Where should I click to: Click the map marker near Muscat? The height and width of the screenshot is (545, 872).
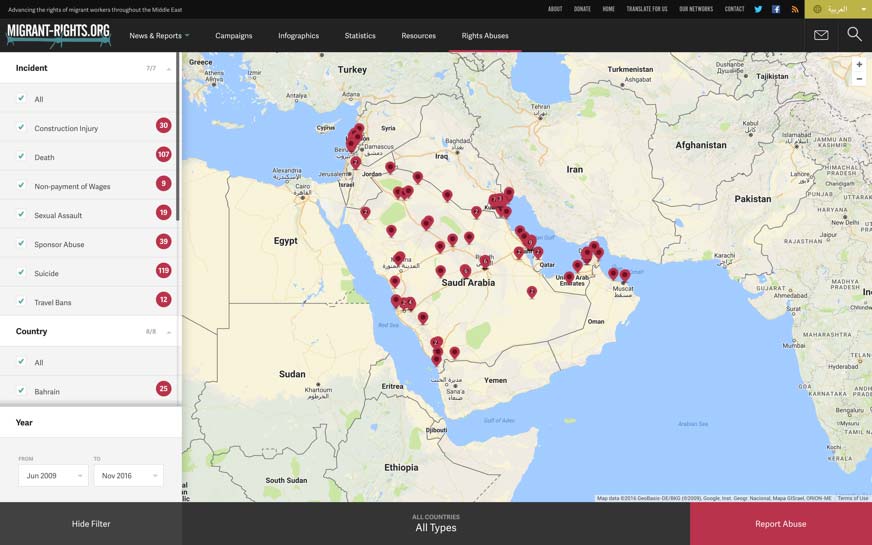[x=625, y=274]
